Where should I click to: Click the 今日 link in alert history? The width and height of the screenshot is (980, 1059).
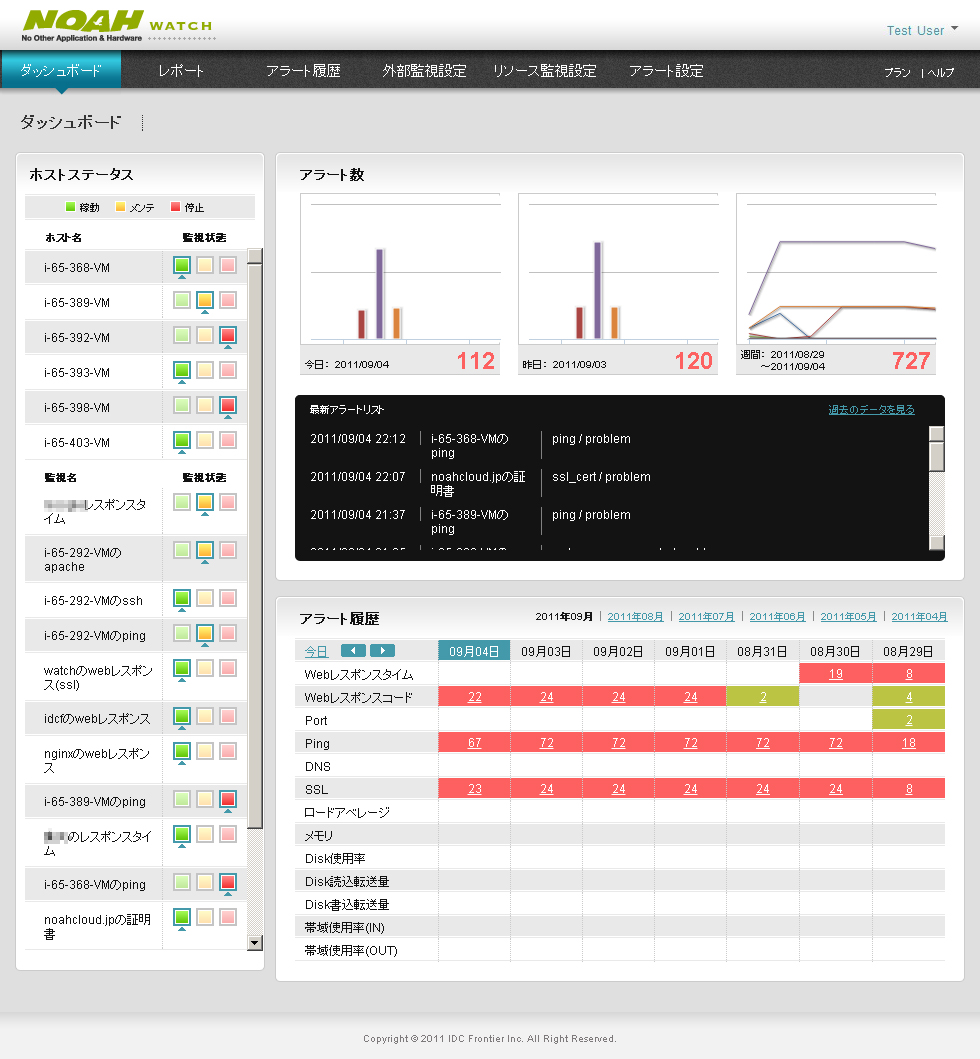coord(316,651)
